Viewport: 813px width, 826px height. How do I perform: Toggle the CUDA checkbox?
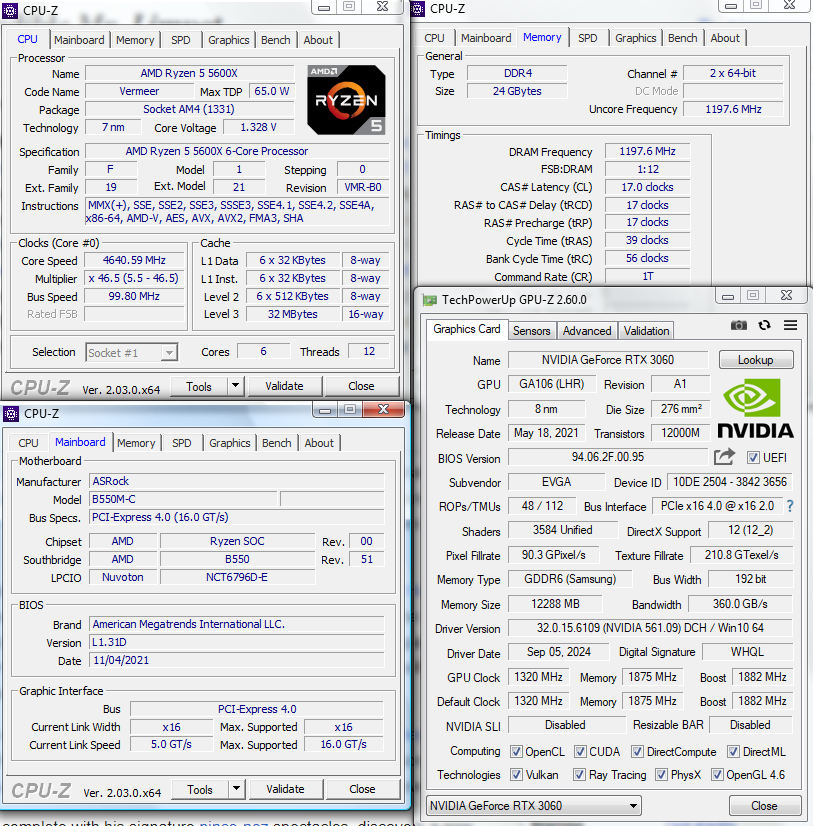(580, 751)
